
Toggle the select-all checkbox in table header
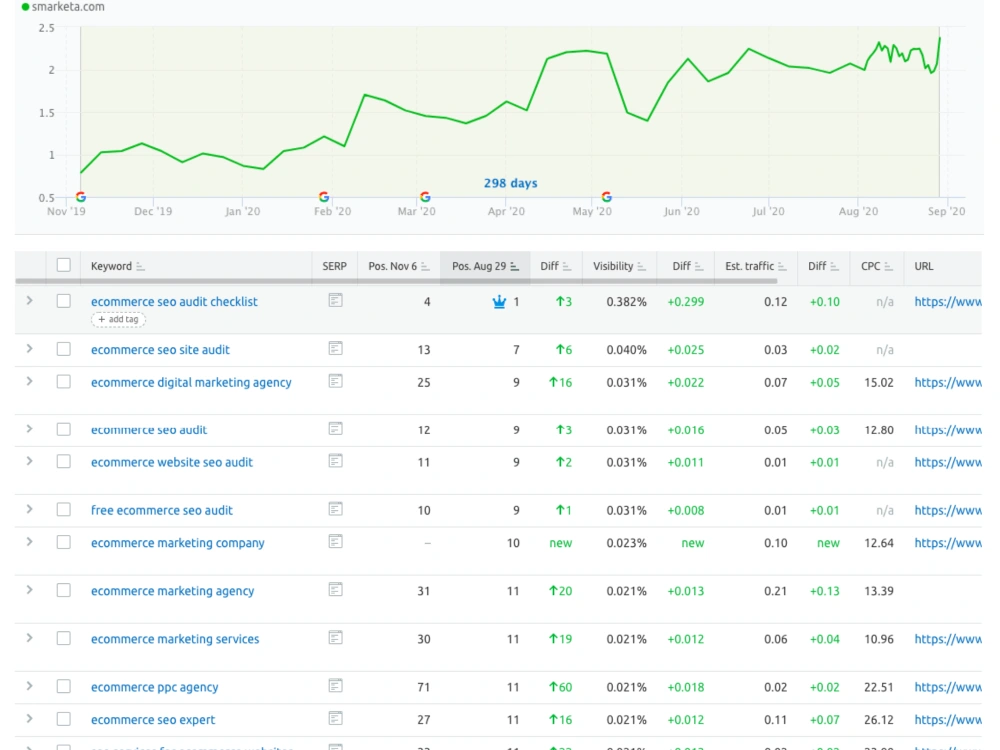[64, 265]
